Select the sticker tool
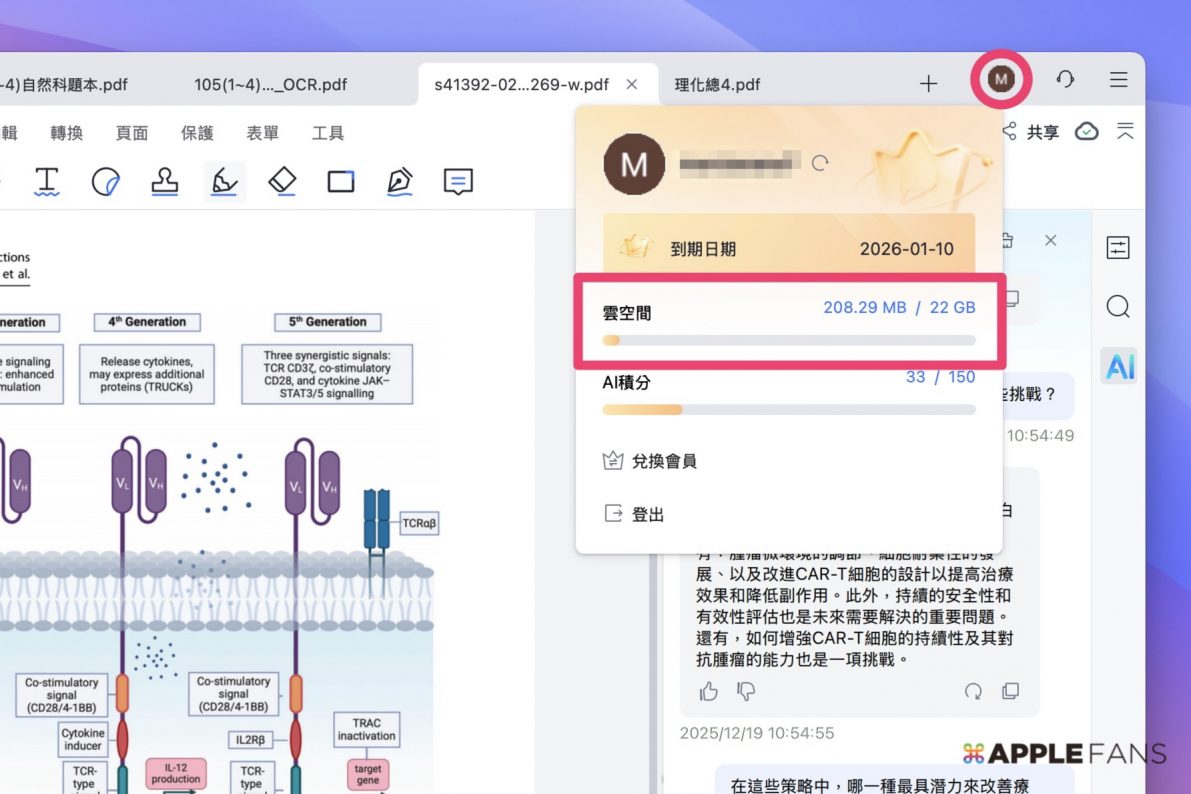Image resolution: width=1191 pixels, height=794 pixels. click(106, 181)
